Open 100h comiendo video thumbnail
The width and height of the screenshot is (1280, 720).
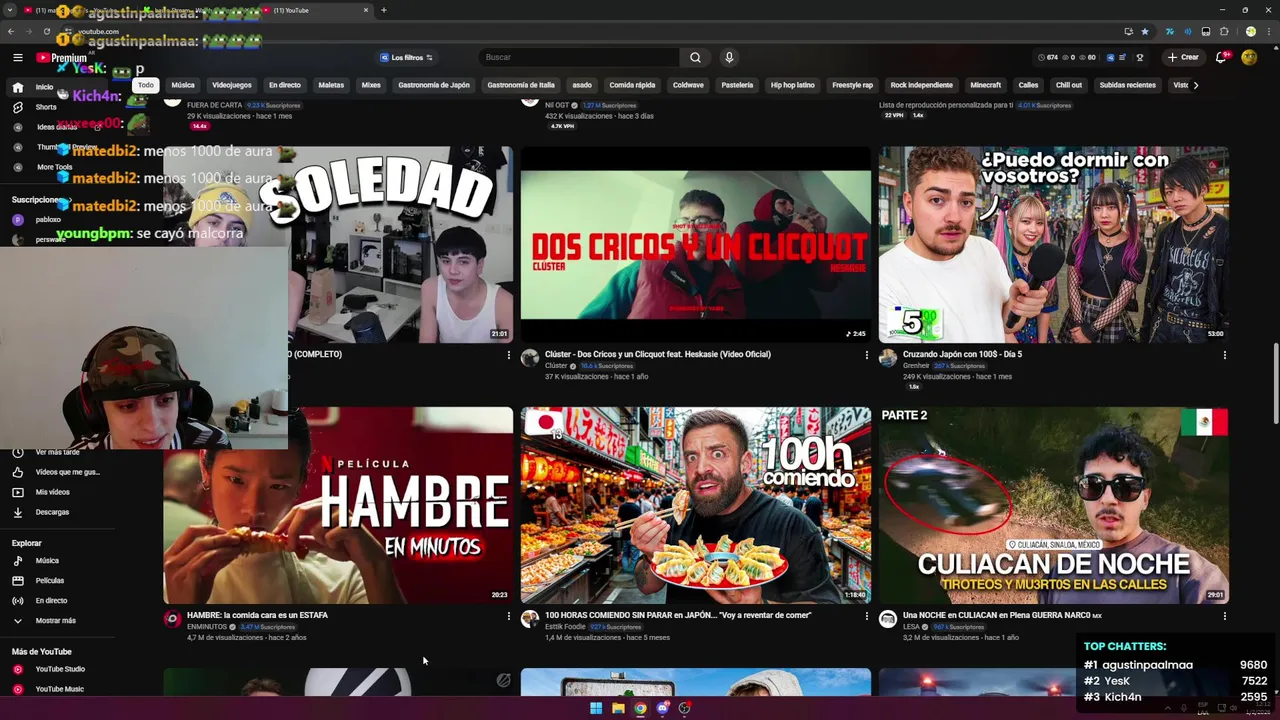[x=695, y=505]
